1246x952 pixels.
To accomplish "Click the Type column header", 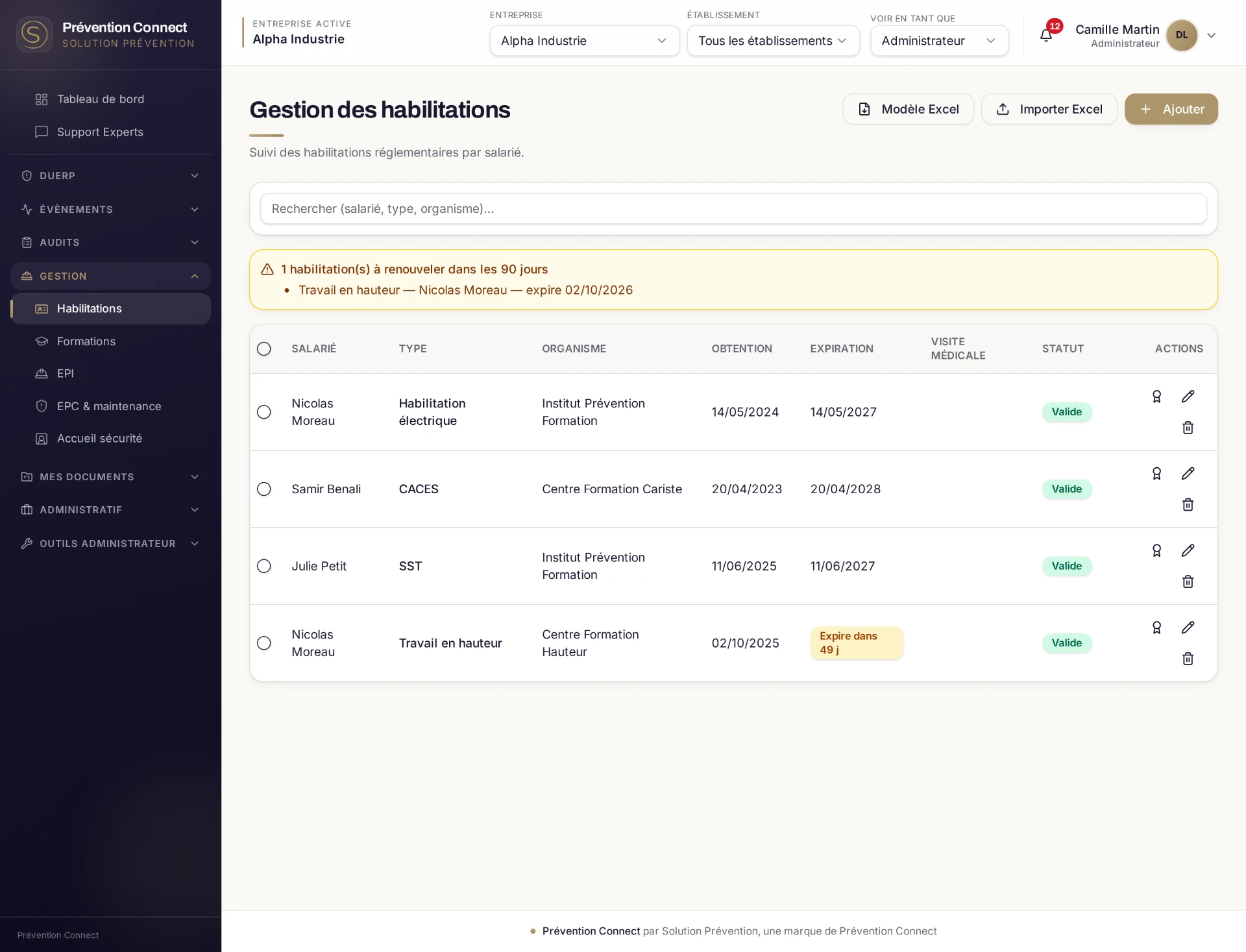I will pos(413,349).
